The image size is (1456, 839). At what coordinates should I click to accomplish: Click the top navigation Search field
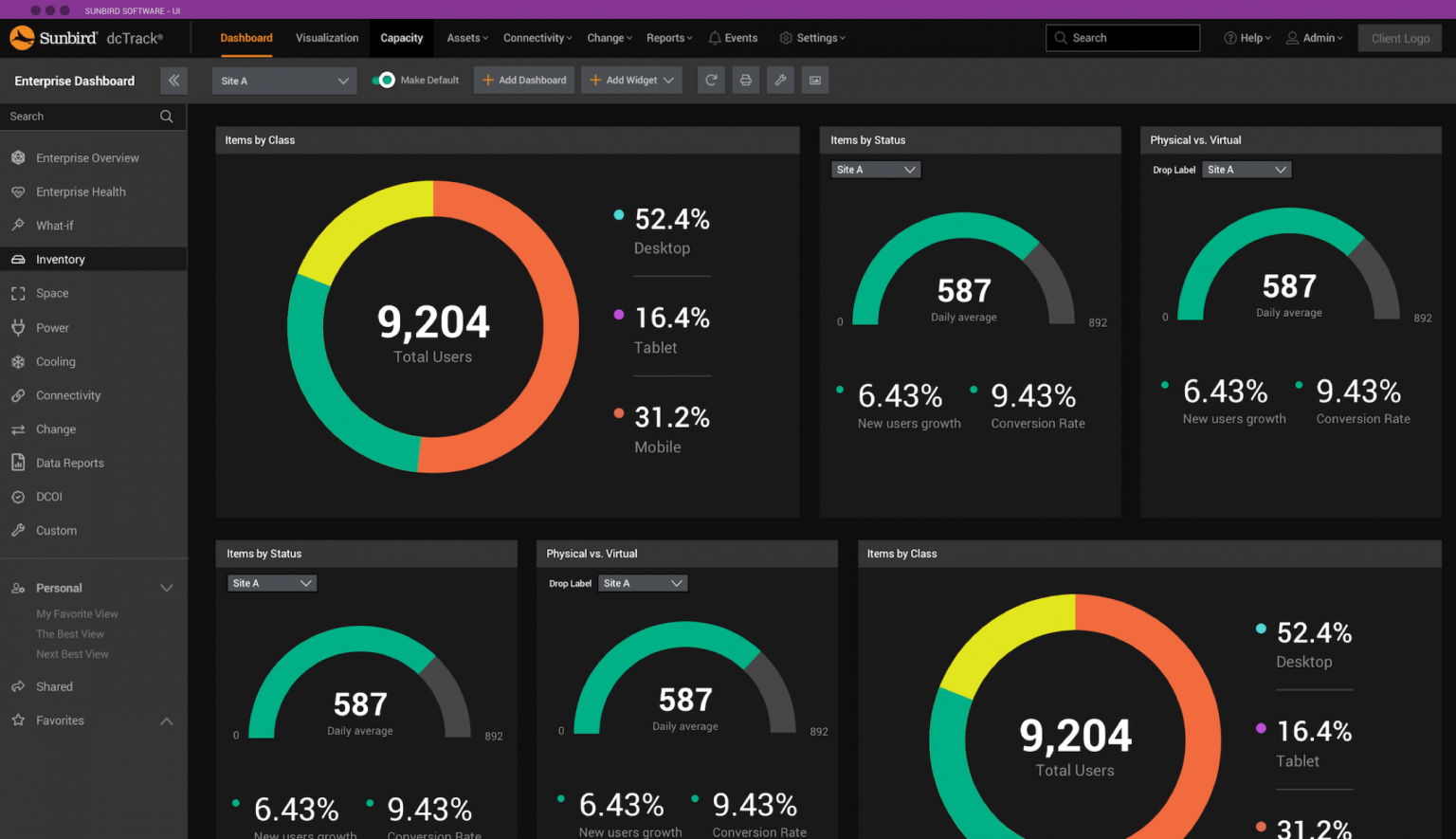tap(1123, 38)
